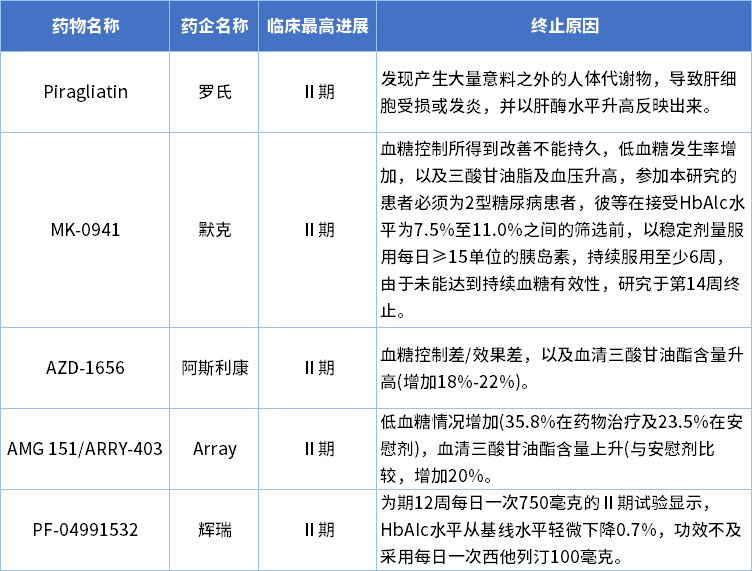Click the 罗氏 company cell
This screenshot has width=752, height=571.
point(214,92)
